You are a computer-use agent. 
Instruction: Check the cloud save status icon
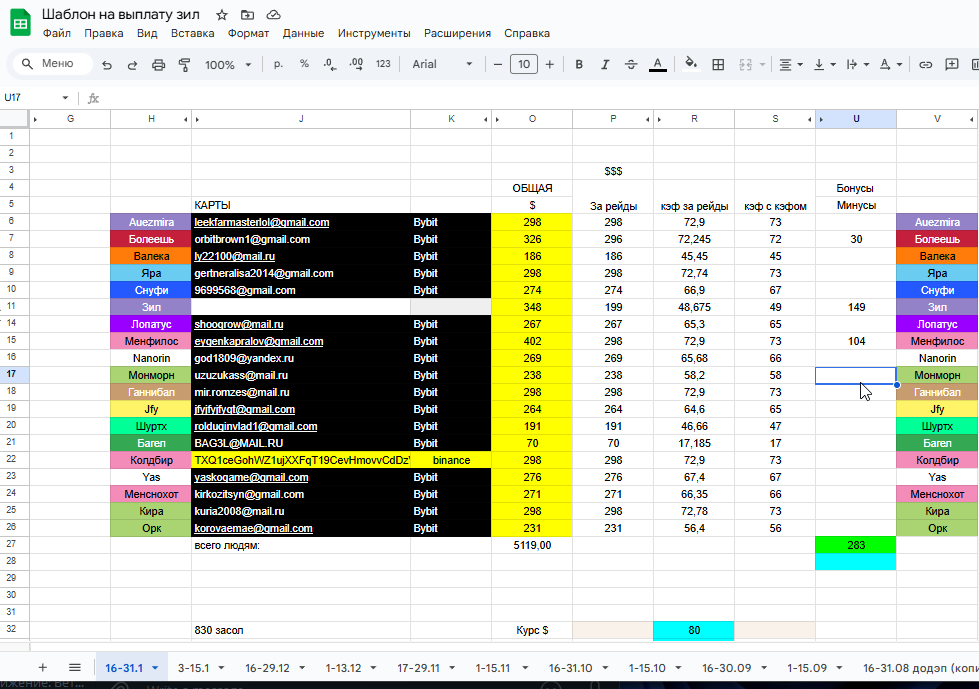(273, 15)
